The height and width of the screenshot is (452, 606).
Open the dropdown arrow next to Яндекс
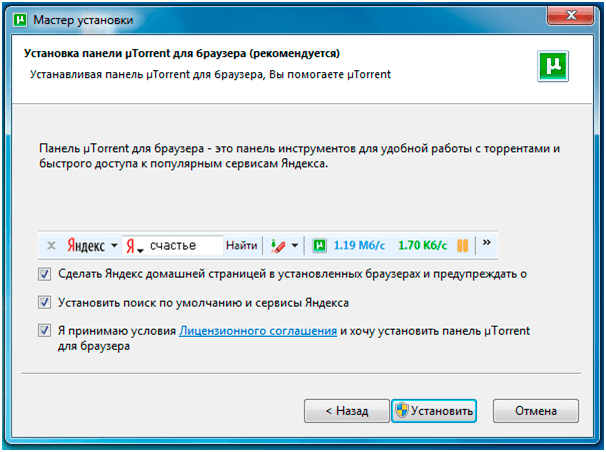114,245
